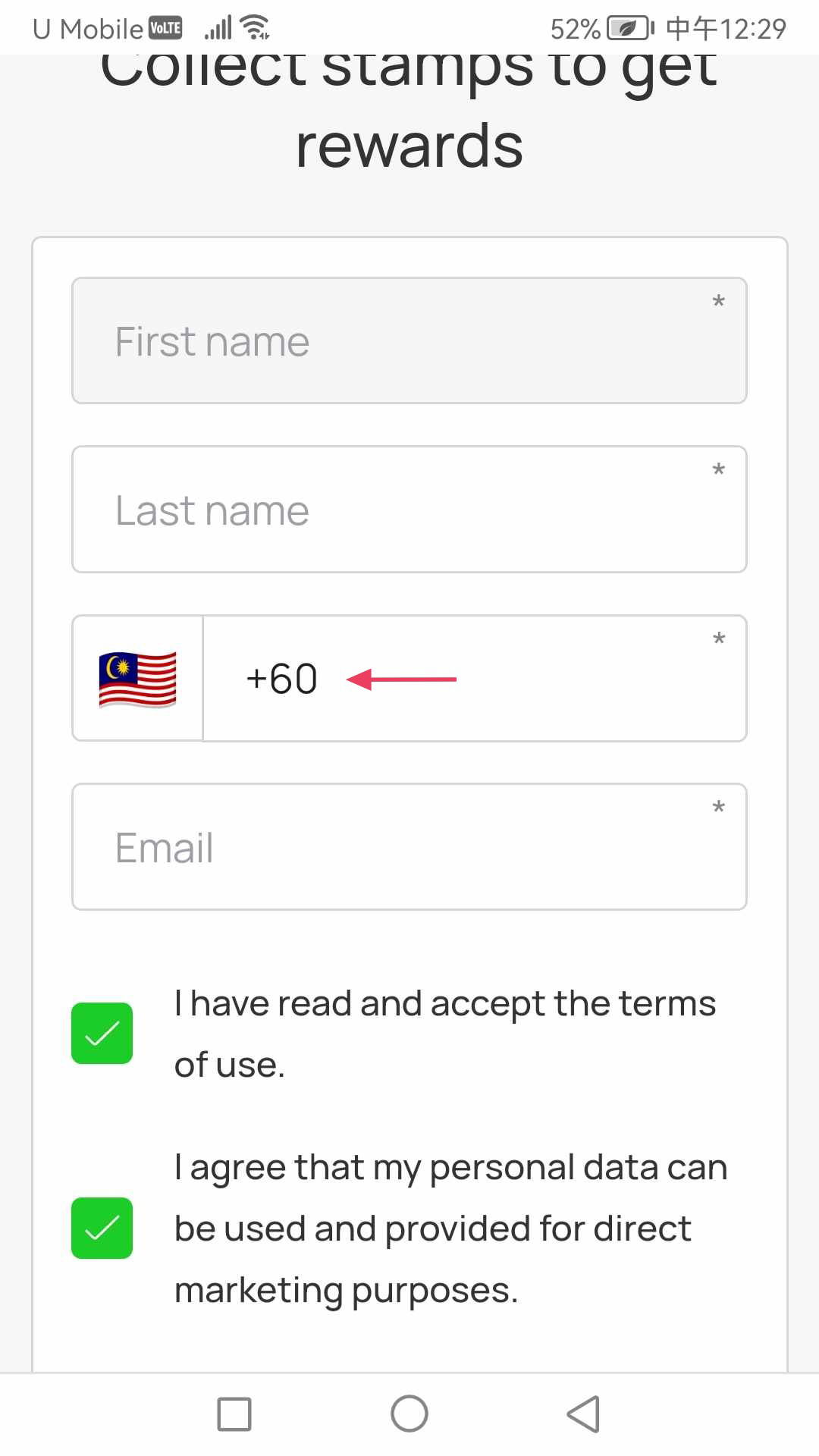The width and height of the screenshot is (819, 1456).
Task: Tap the Wi-Fi status icon
Action: (x=255, y=27)
